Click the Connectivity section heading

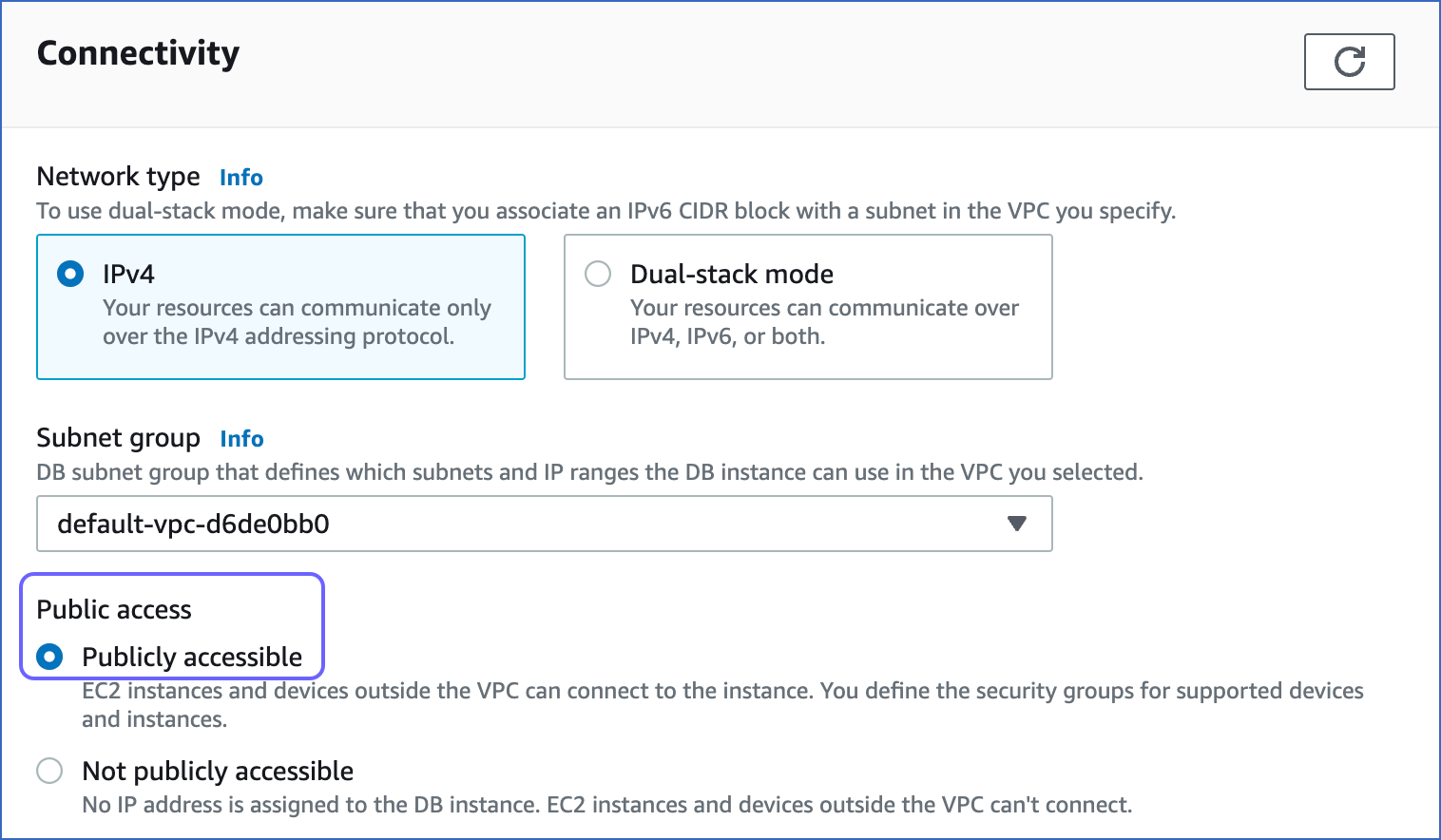click(138, 53)
